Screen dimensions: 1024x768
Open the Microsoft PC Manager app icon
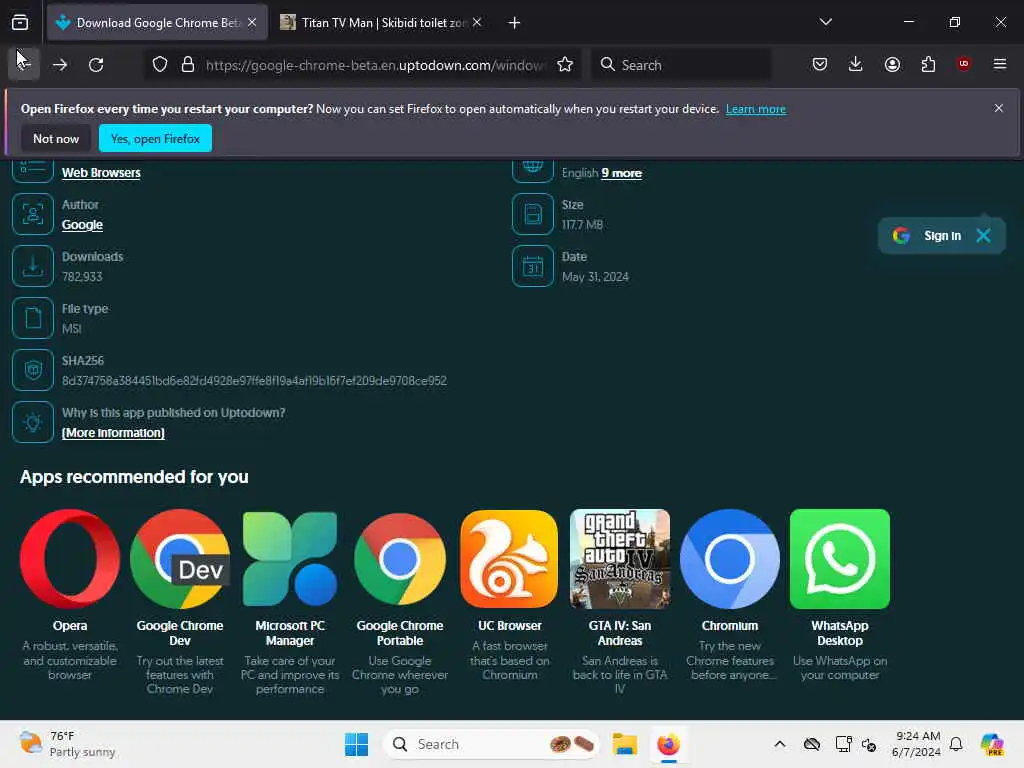pyautogui.click(x=290, y=559)
